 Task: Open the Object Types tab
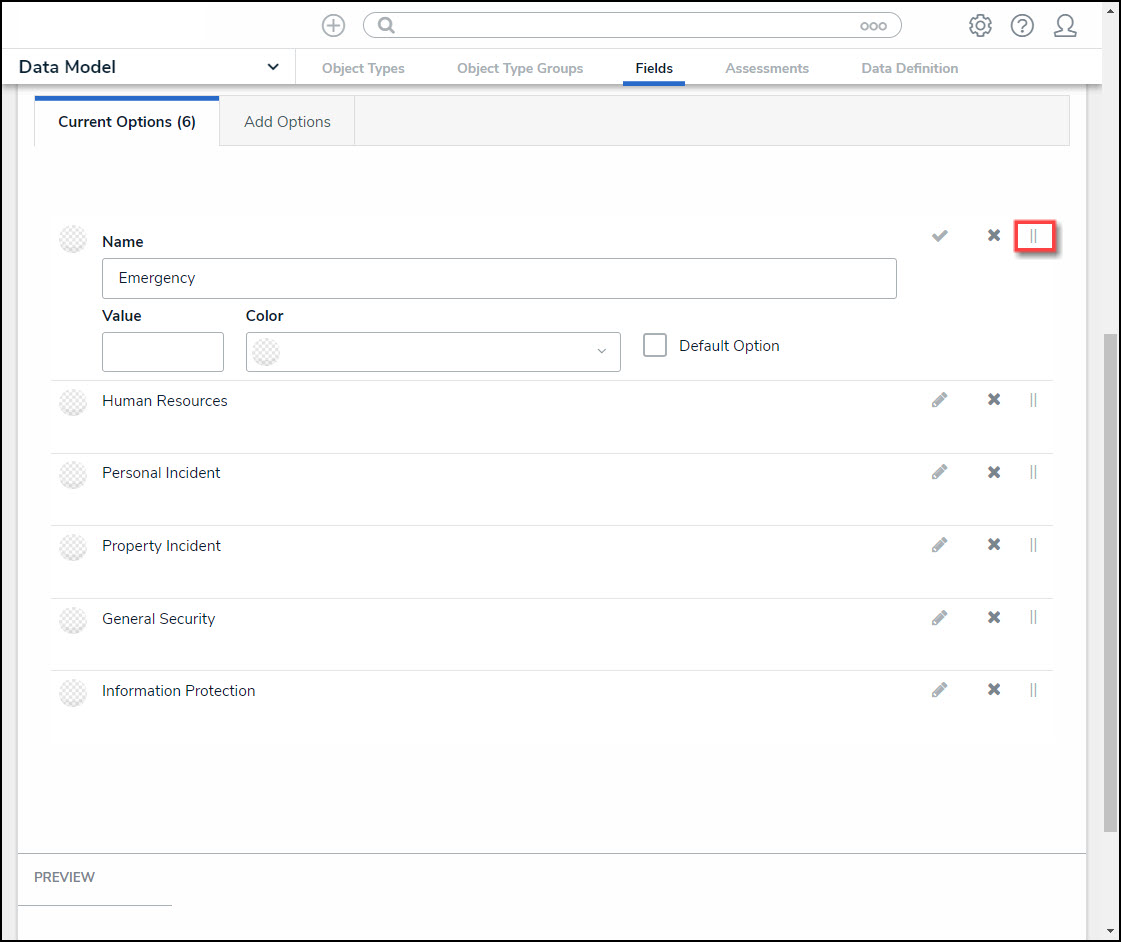pyautogui.click(x=363, y=68)
